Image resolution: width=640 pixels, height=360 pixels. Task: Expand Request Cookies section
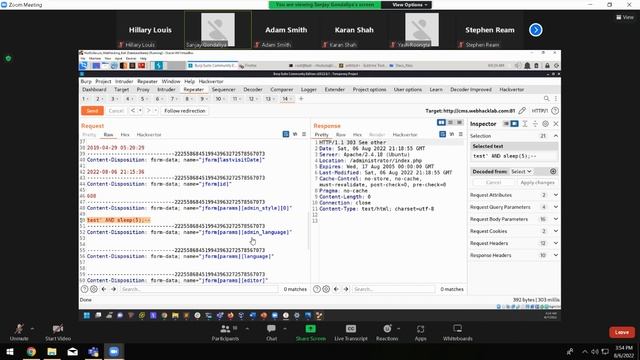(x=514, y=231)
